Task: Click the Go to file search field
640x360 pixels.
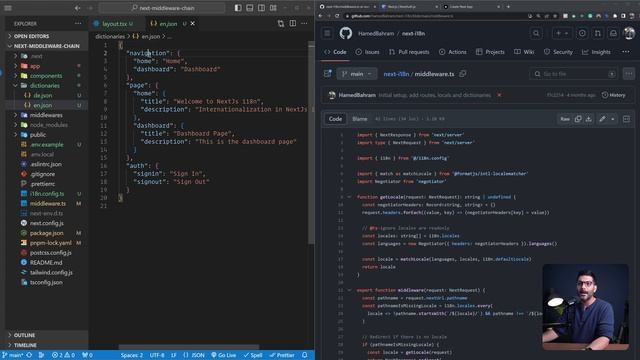Action: (x=574, y=74)
